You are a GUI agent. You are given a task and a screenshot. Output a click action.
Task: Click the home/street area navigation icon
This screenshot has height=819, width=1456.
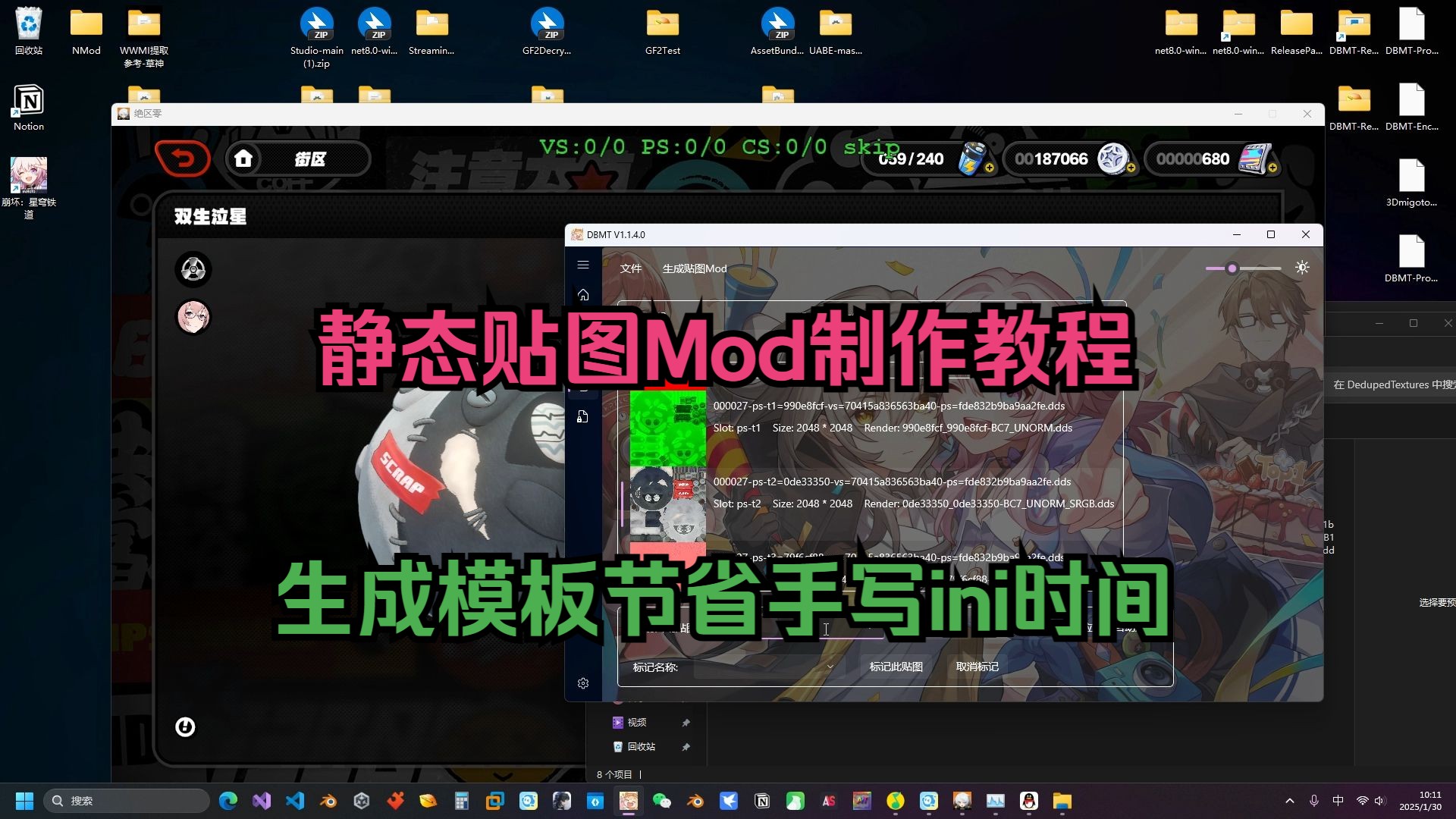[244, 159]
